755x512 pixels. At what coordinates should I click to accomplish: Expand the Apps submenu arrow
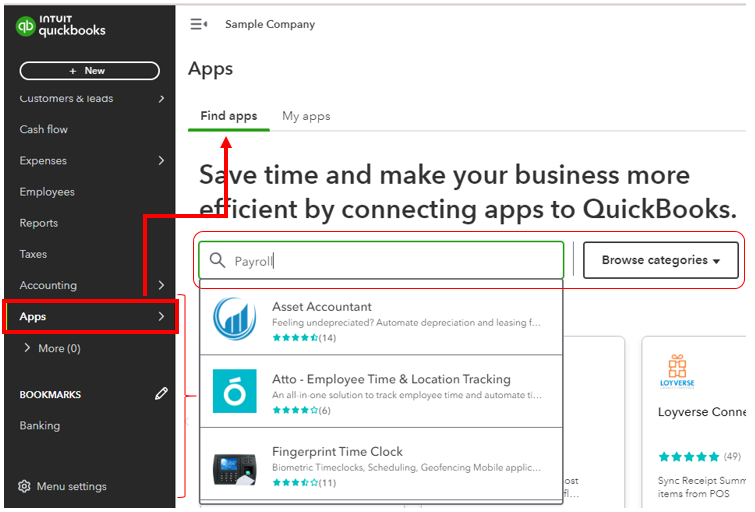coord(161,316)
